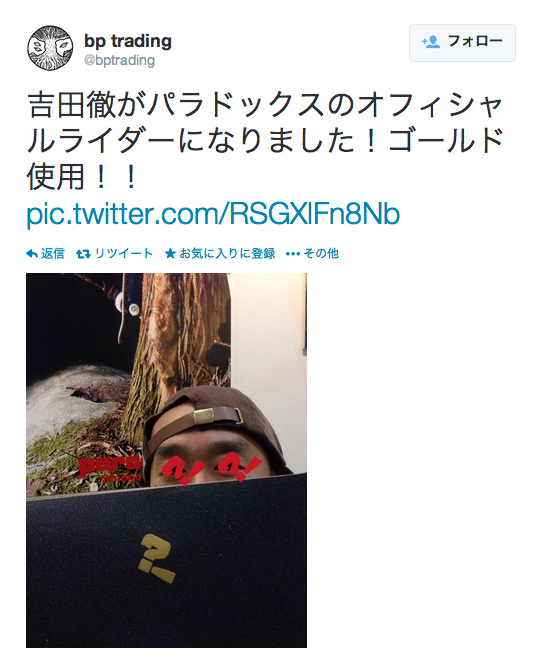
Task: Click the お気に入りに登録 favorite label
Action: [x=227, y=254]
